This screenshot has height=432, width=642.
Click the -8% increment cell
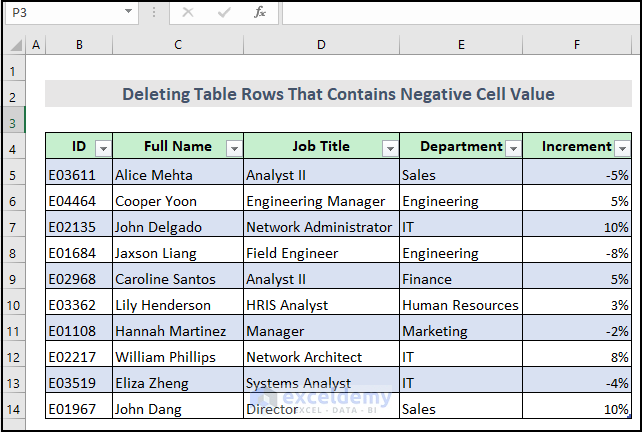[x=577, y=253]
